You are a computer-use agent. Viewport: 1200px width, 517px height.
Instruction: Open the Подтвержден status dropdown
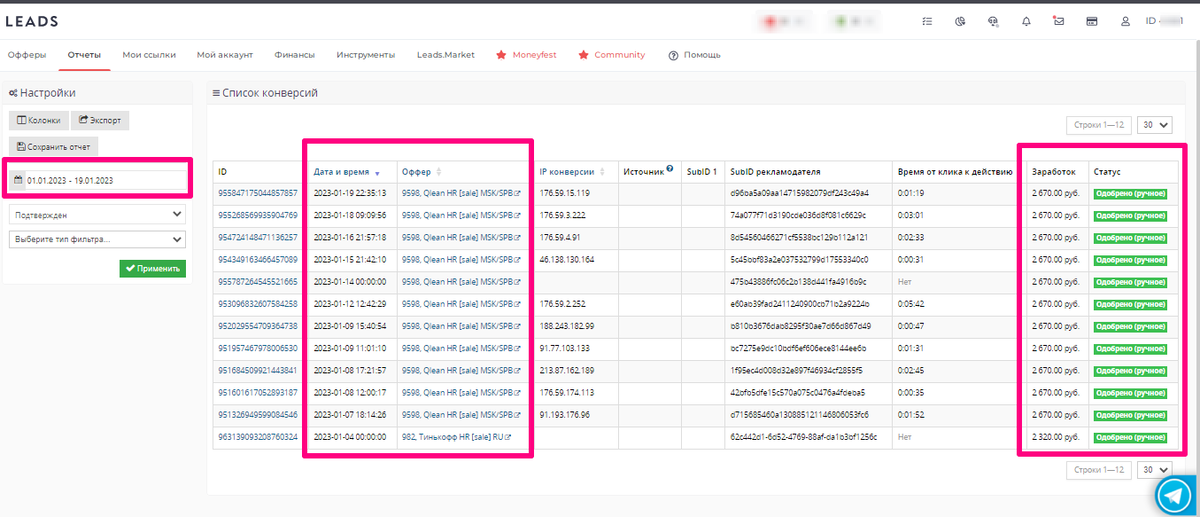click(97, 214)
